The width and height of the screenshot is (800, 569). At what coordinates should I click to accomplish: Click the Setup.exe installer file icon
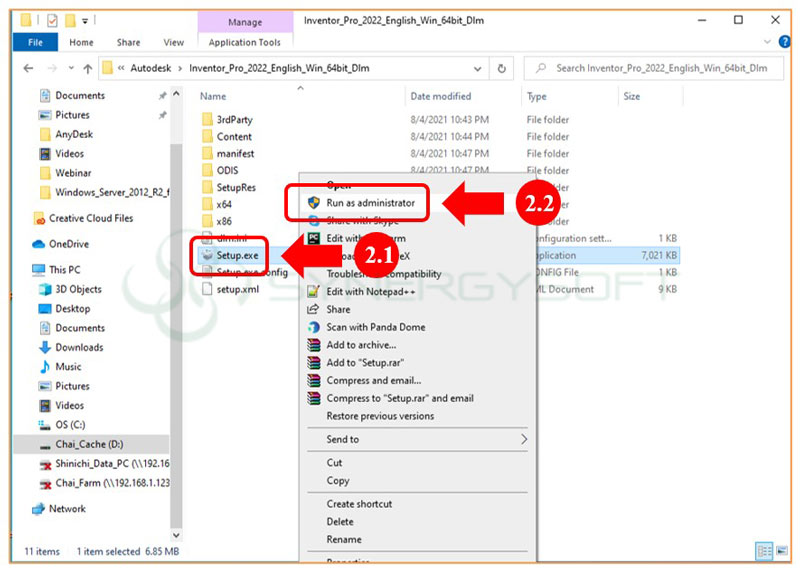[x=207, y=255]
